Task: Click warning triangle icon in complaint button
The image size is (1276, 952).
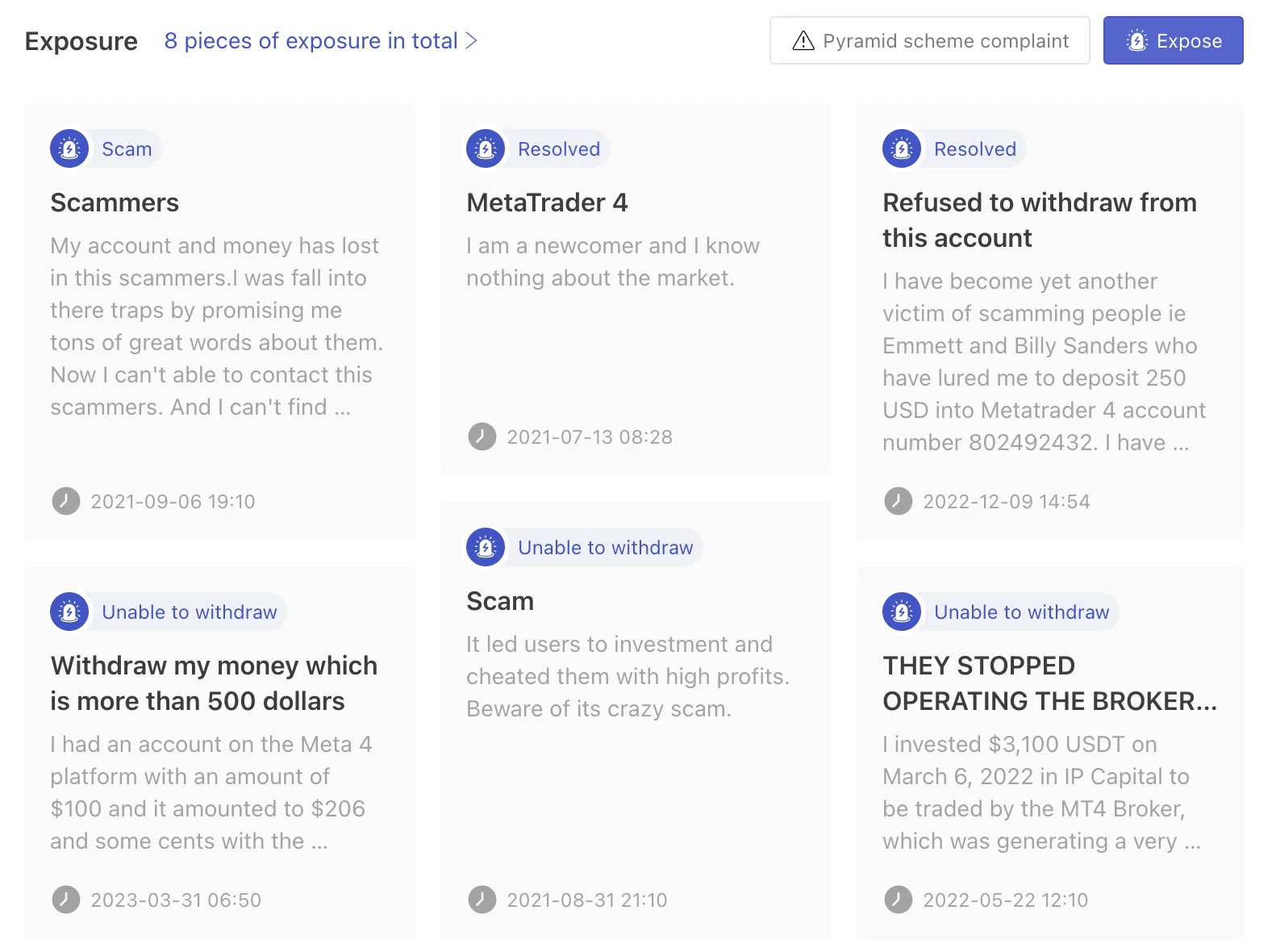Action: pyautogui.click(x=803, y=41)
